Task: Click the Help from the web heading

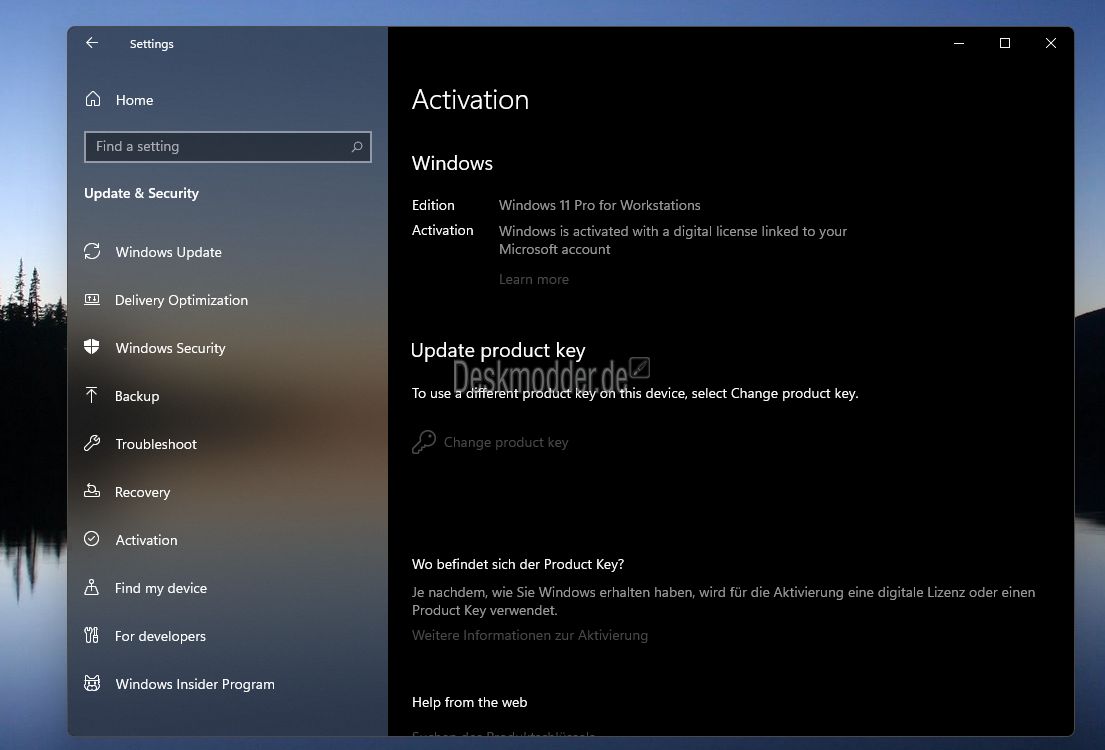Action: (469, 702)
